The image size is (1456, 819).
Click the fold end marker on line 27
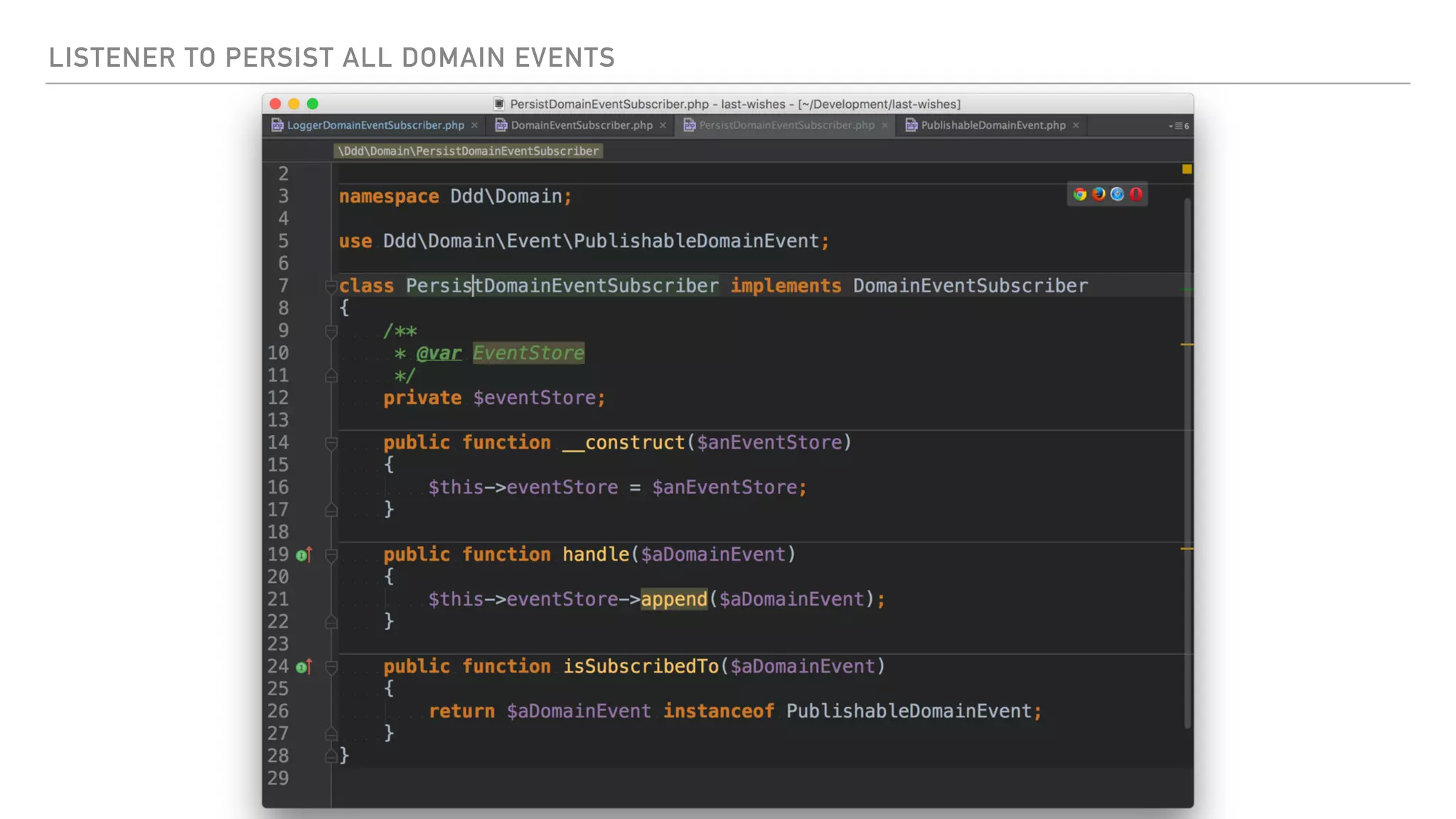(331, 734)
